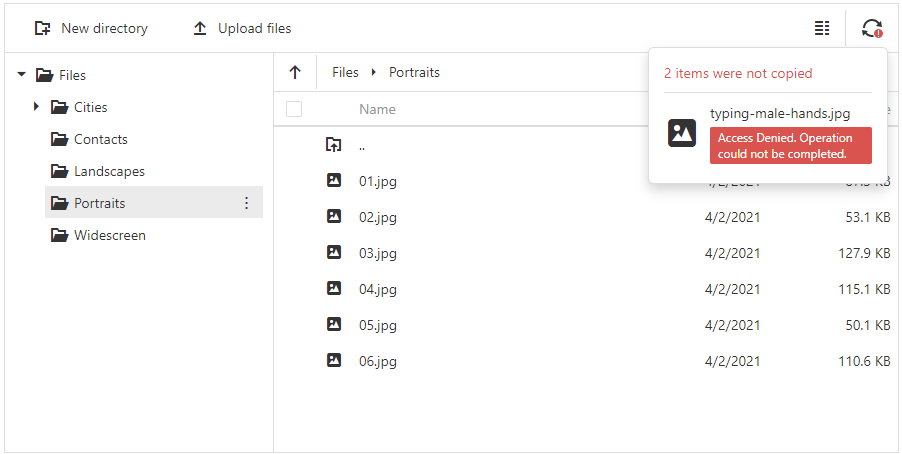
Task: Click the refresh icon with error badge
Action: [872, 29]
